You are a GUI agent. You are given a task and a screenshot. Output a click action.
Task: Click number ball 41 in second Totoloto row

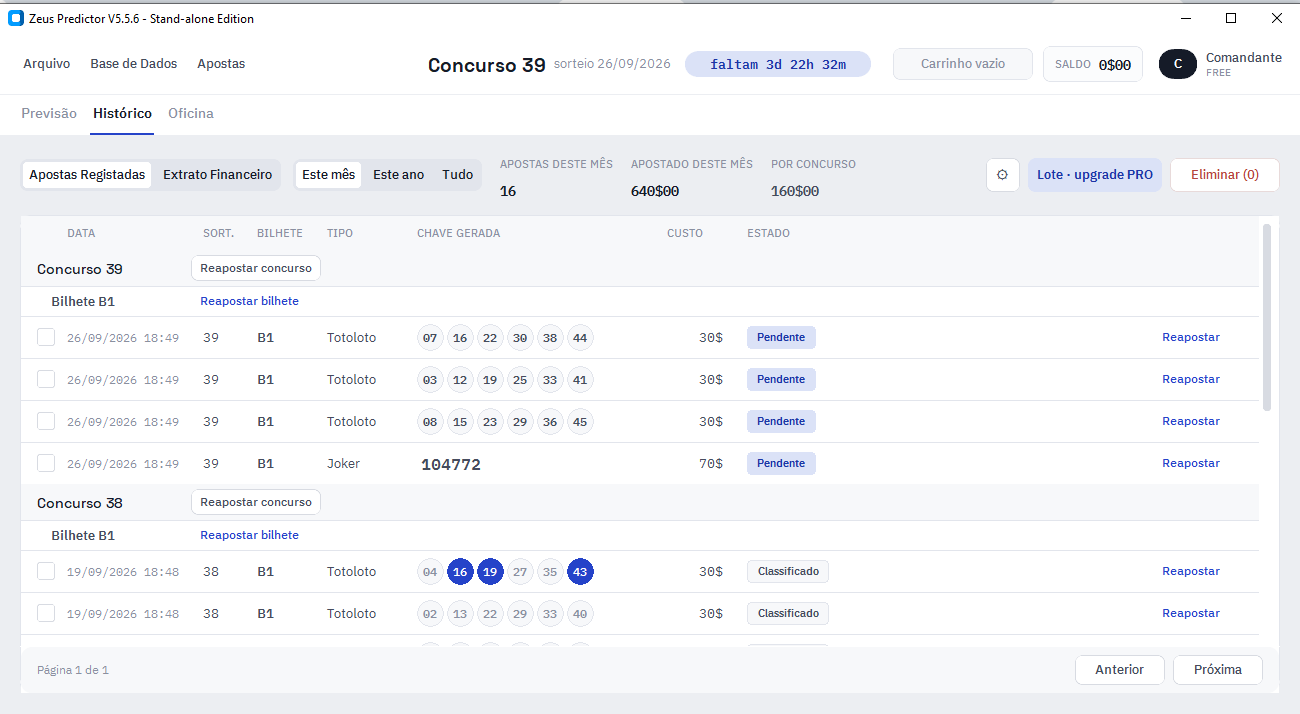580,380
